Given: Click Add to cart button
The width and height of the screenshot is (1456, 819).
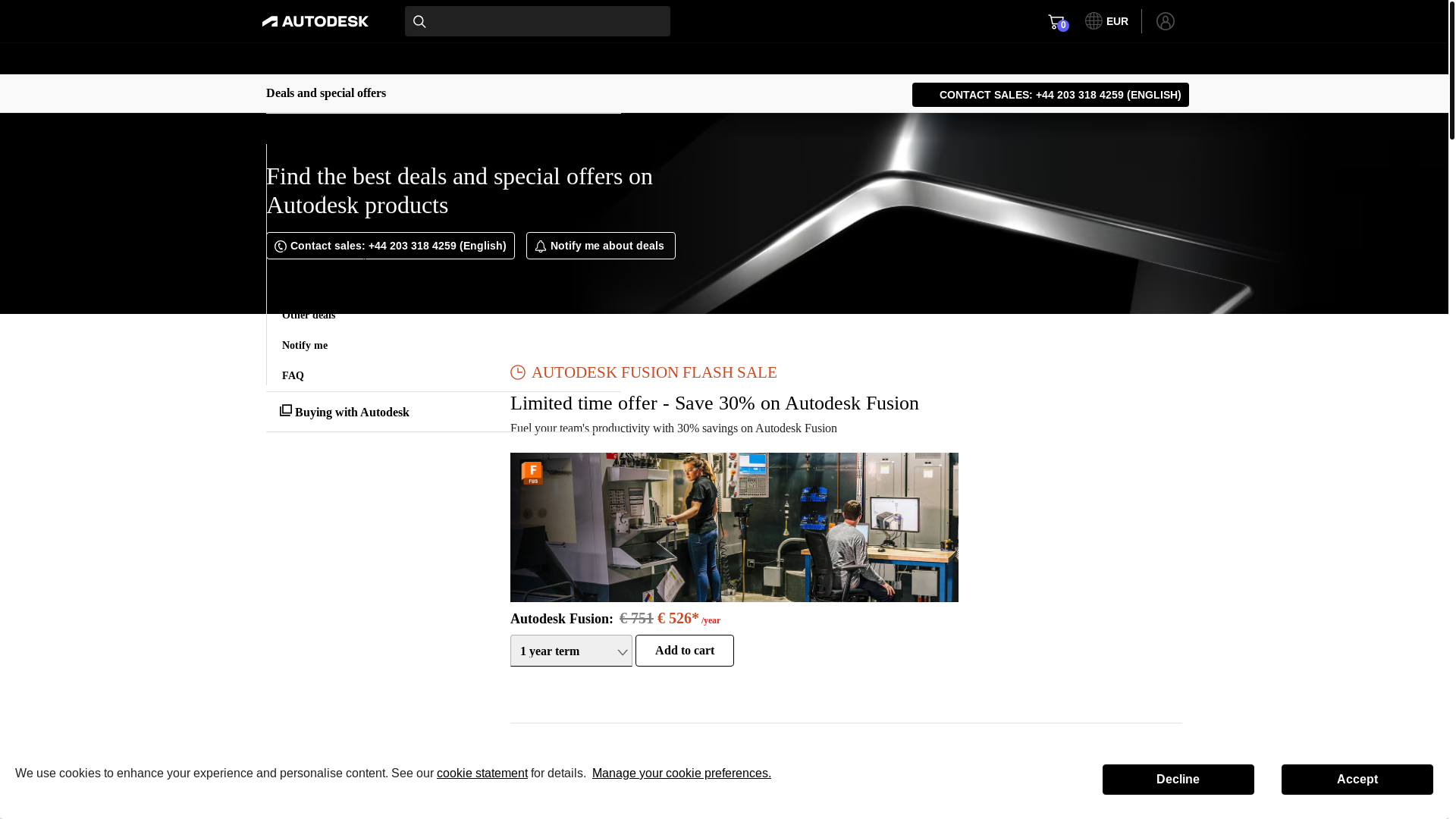Looking at the screenshot, I should pyautogui.click(x=685, y=651).
